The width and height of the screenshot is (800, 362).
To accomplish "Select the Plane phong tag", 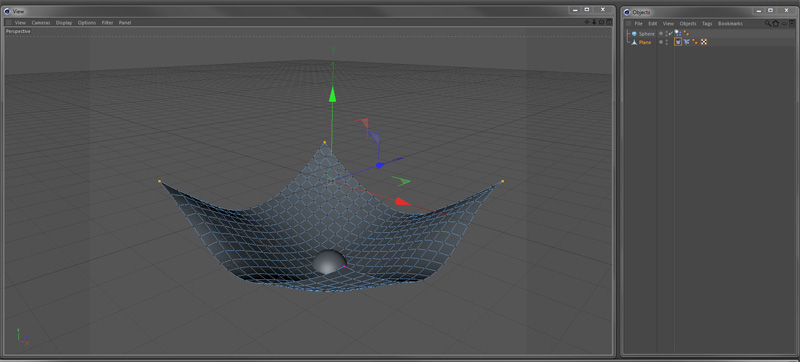I will coord(695,42).
